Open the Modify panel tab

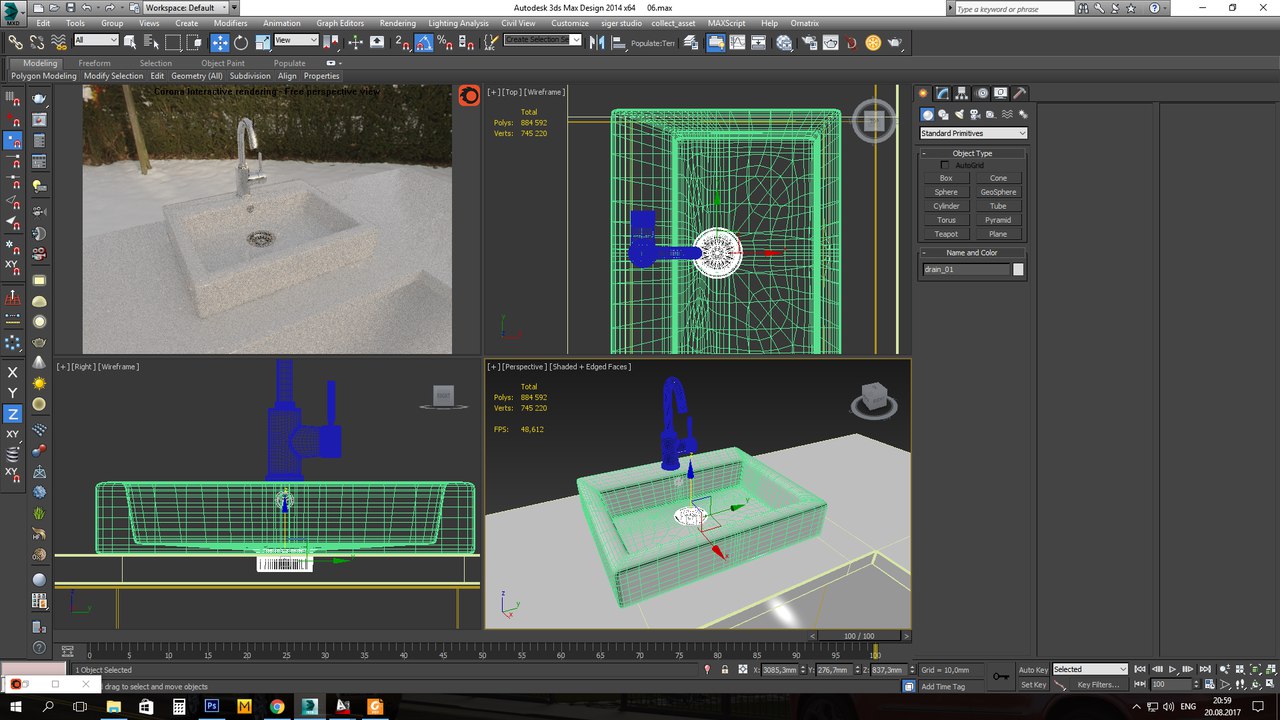click(x=942, y=93)
